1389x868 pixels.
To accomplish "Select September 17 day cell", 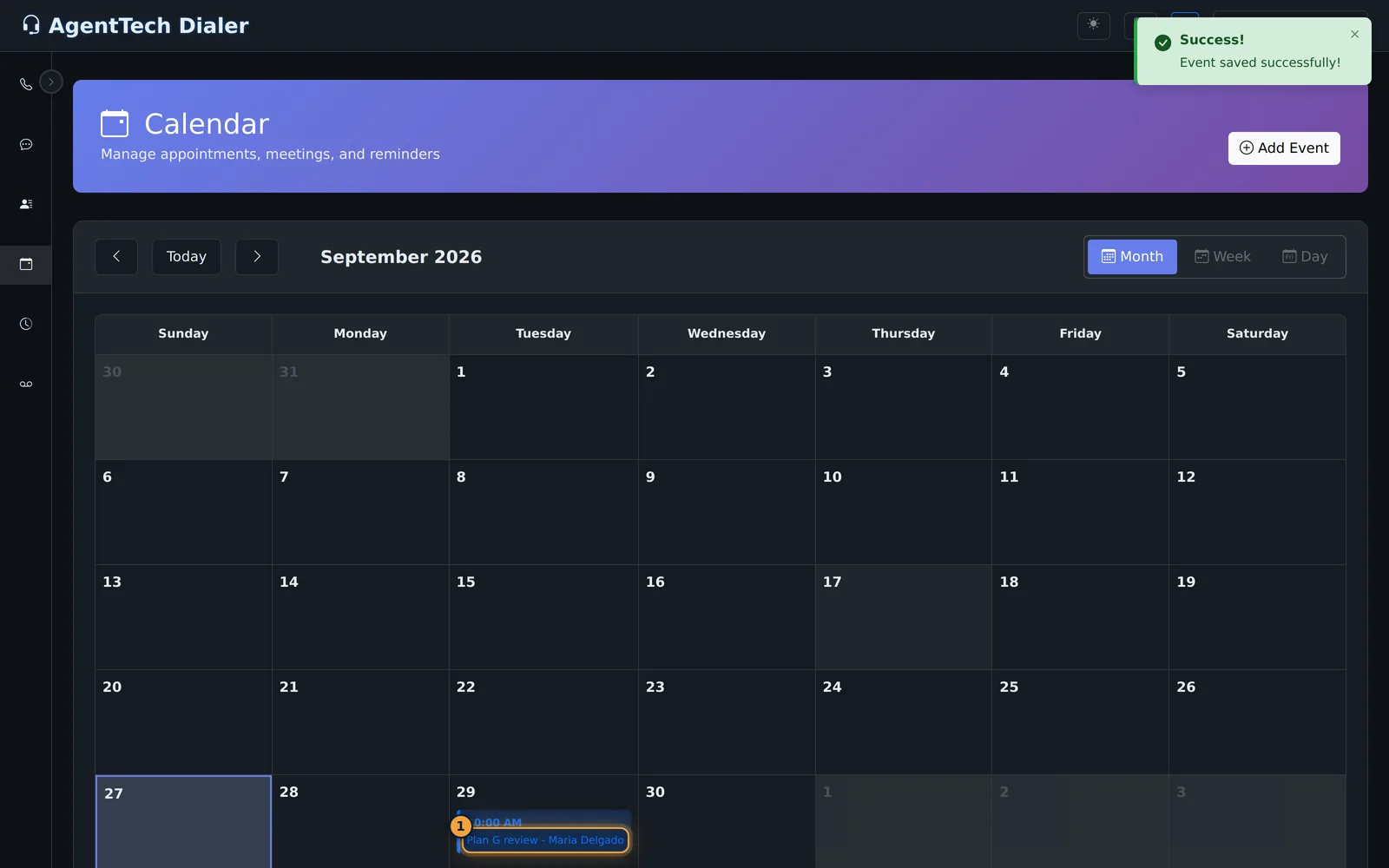I will (x=903, y=617).
